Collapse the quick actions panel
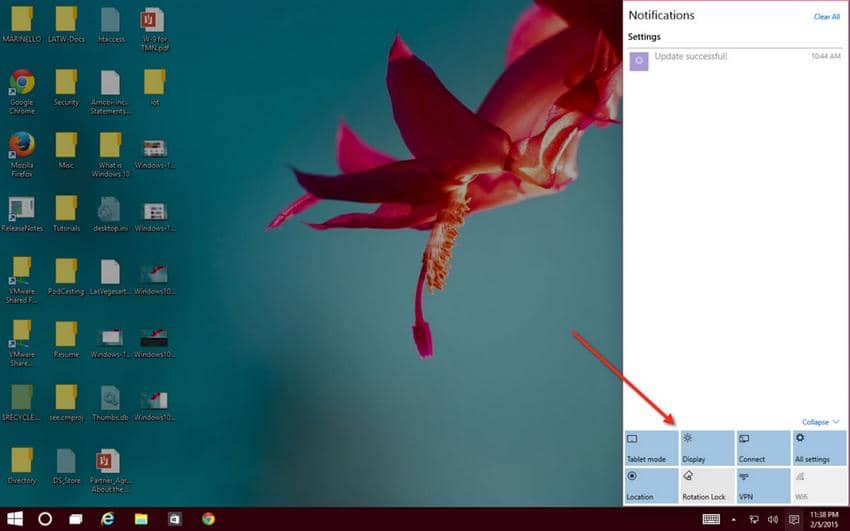The width and height of the screenshot is (850, 531). (820, 422)
